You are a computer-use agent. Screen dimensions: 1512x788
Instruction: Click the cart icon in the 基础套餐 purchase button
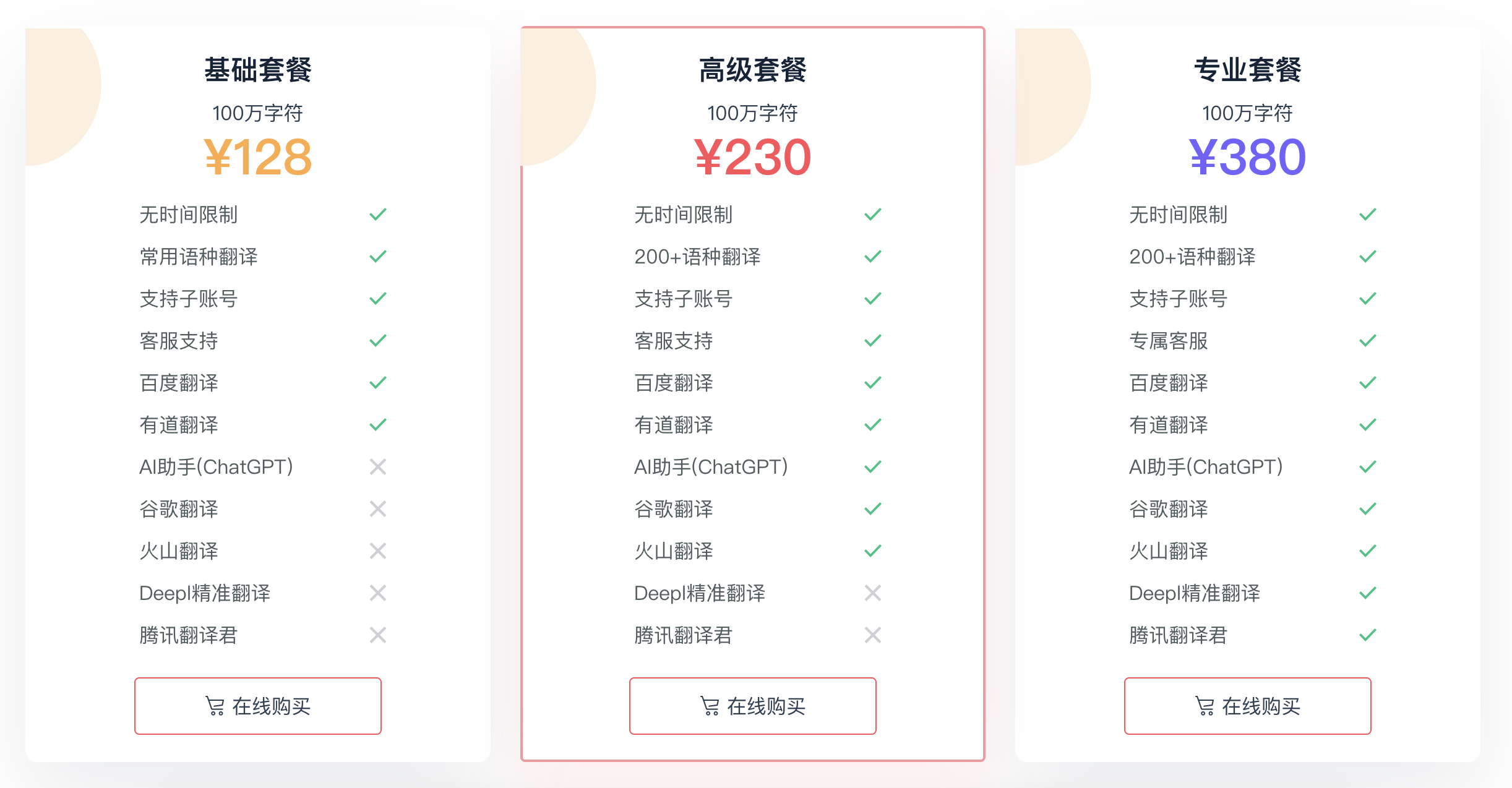[215, 706]
